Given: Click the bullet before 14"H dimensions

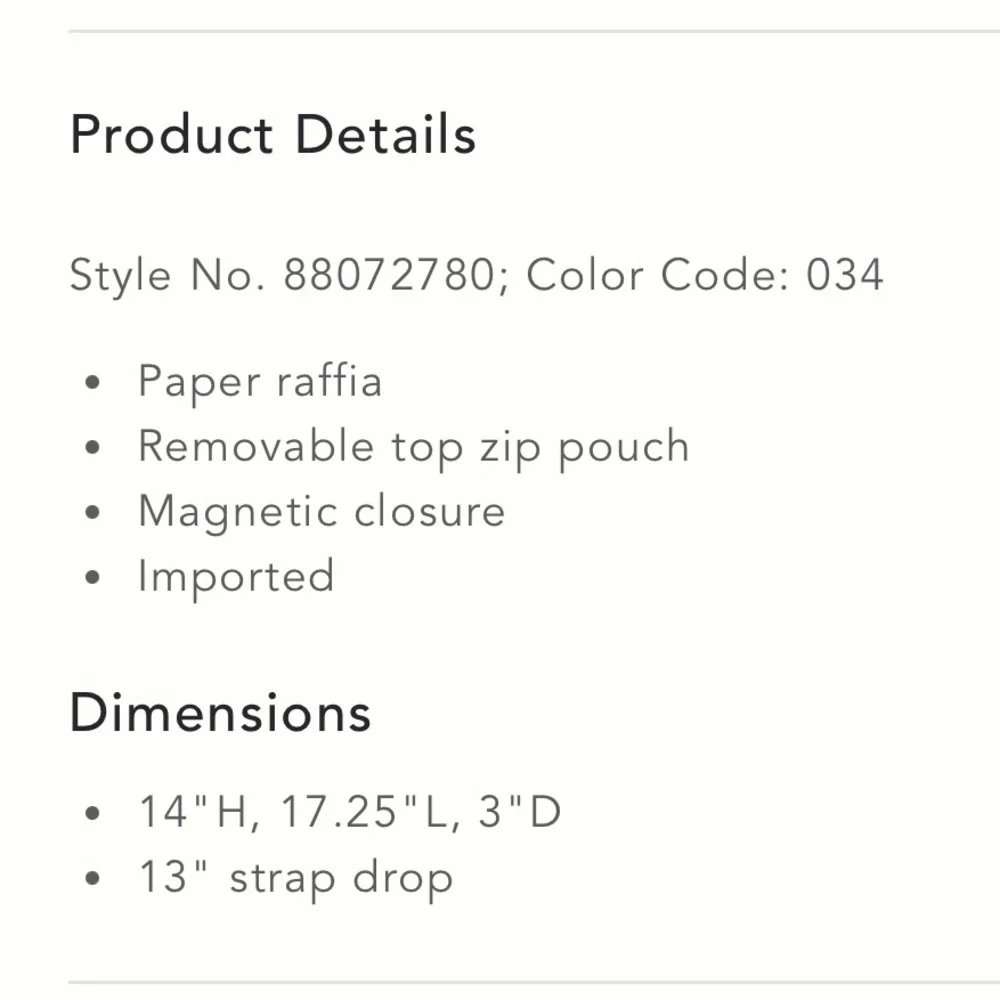Looking at the screenshot, I should coord(92,813).
